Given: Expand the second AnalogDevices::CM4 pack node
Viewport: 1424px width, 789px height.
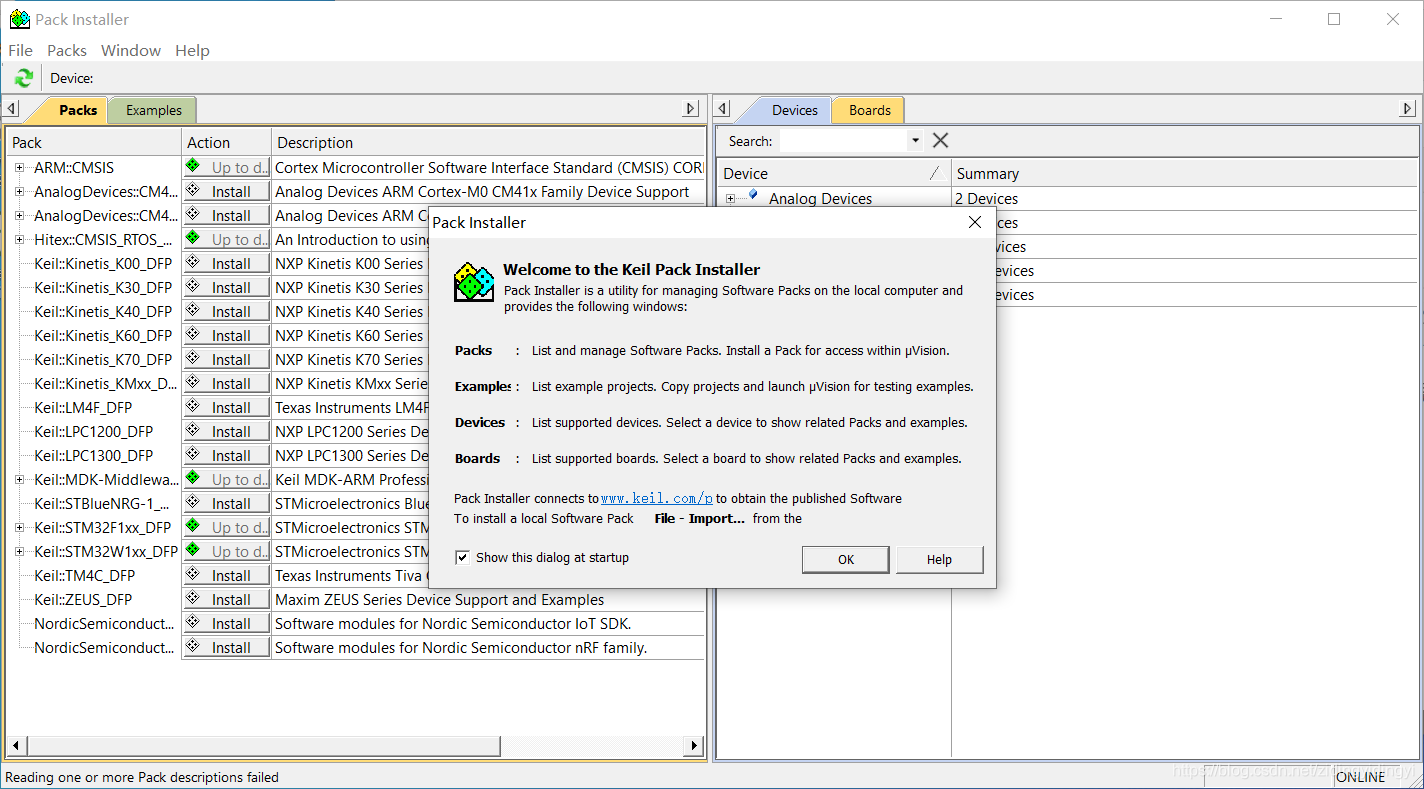Looking at the screenshot, I should pyautogui.click(x=20, y=215).
